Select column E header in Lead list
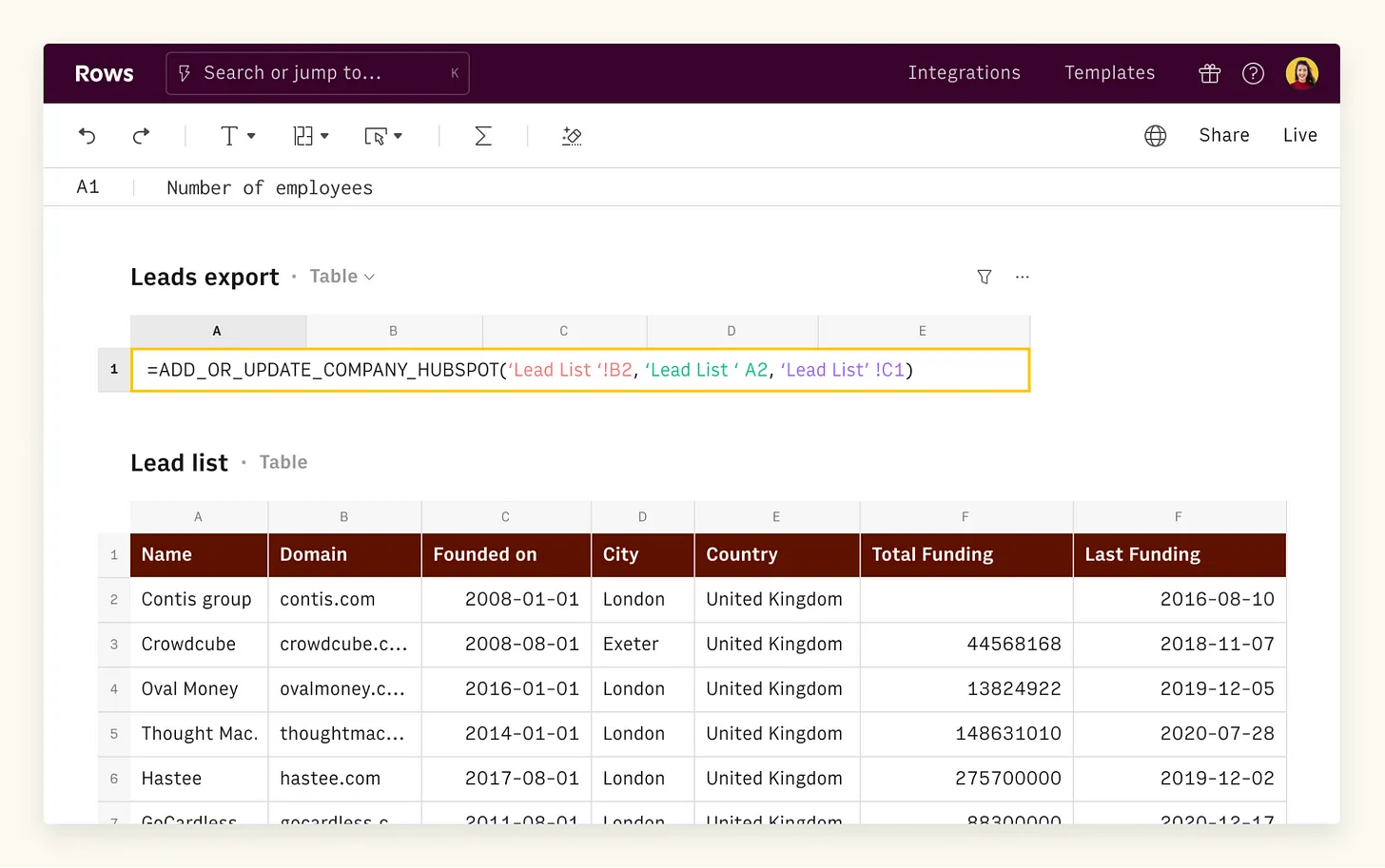The width and height of the screenshot is (1385, 868). tap(777, 517)
